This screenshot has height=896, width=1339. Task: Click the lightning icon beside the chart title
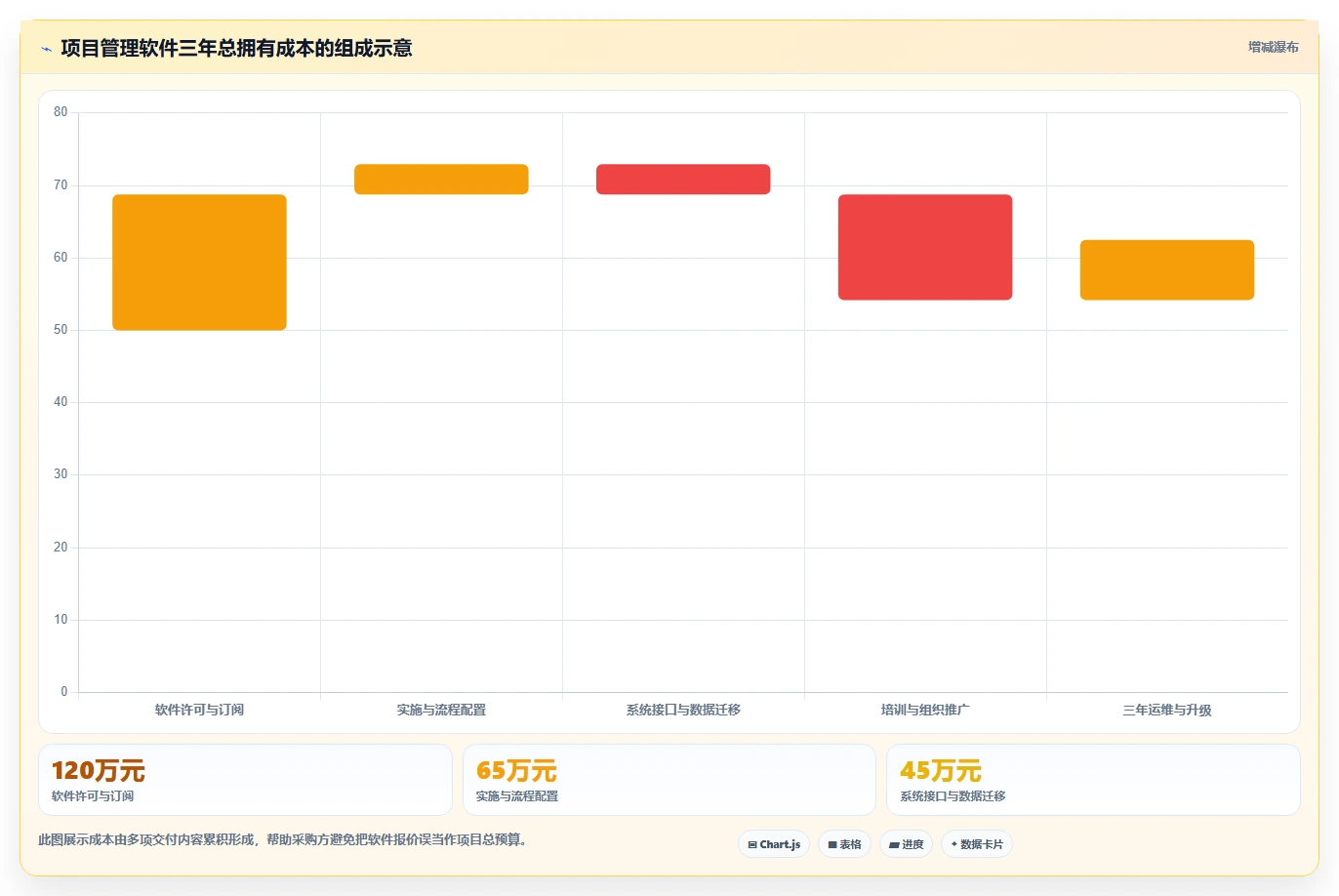(x=46, y=49)
